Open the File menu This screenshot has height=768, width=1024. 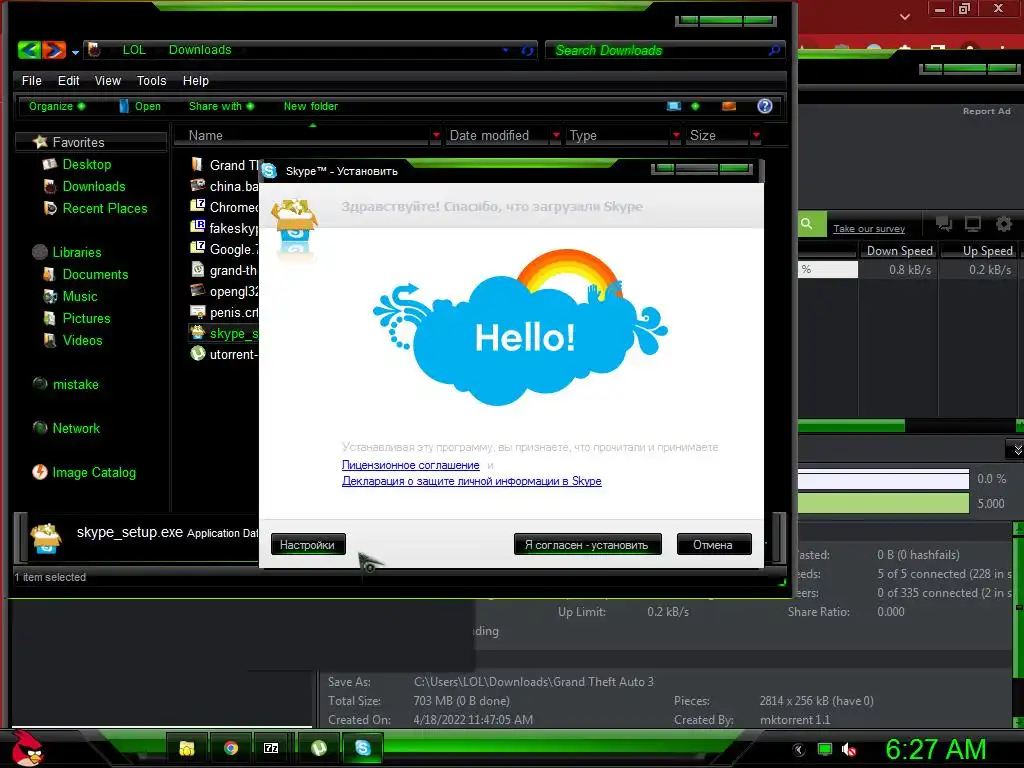pos(31,80)
